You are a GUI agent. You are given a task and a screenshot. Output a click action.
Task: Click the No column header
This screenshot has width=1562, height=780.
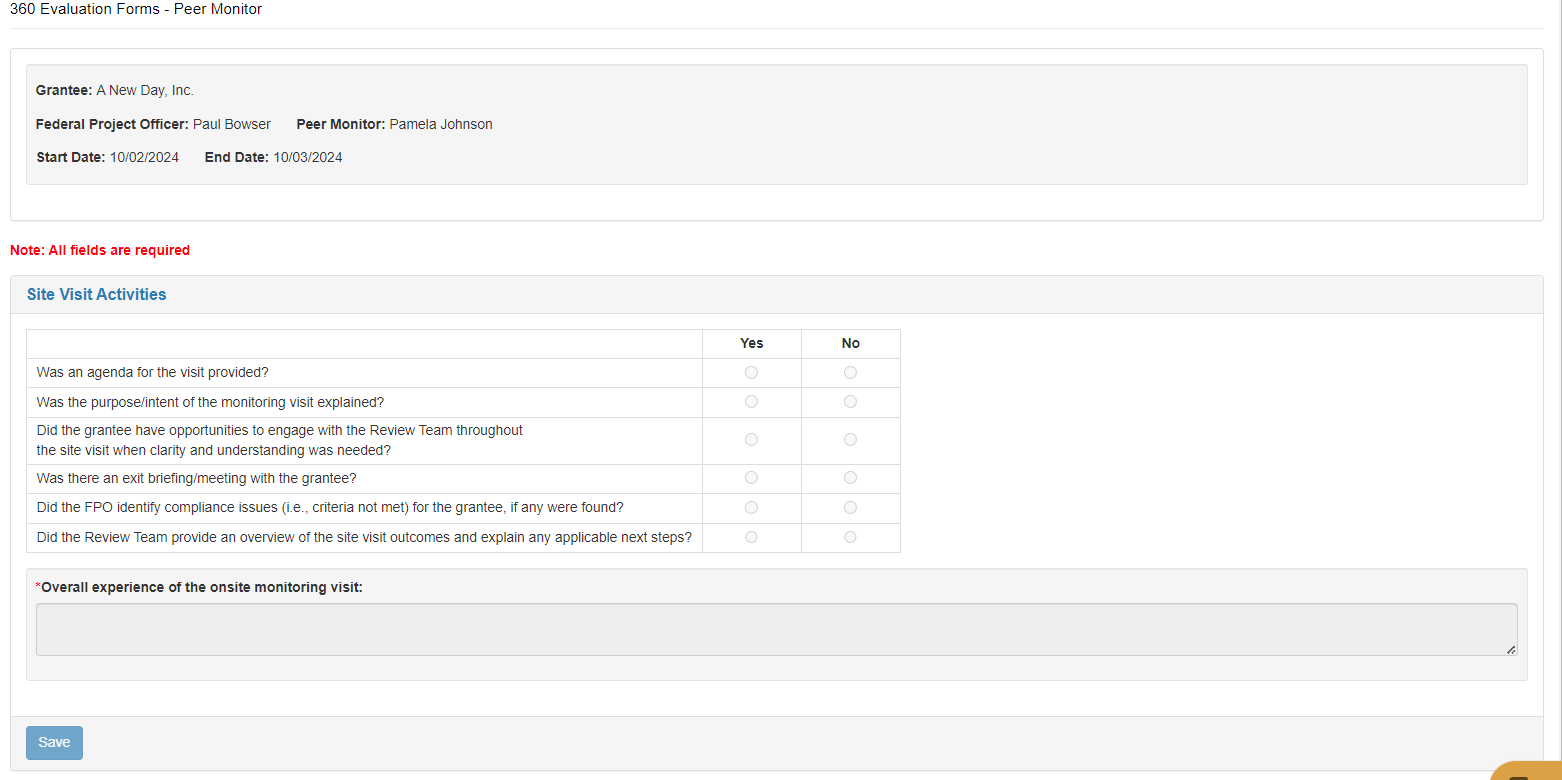coord(850,343)
